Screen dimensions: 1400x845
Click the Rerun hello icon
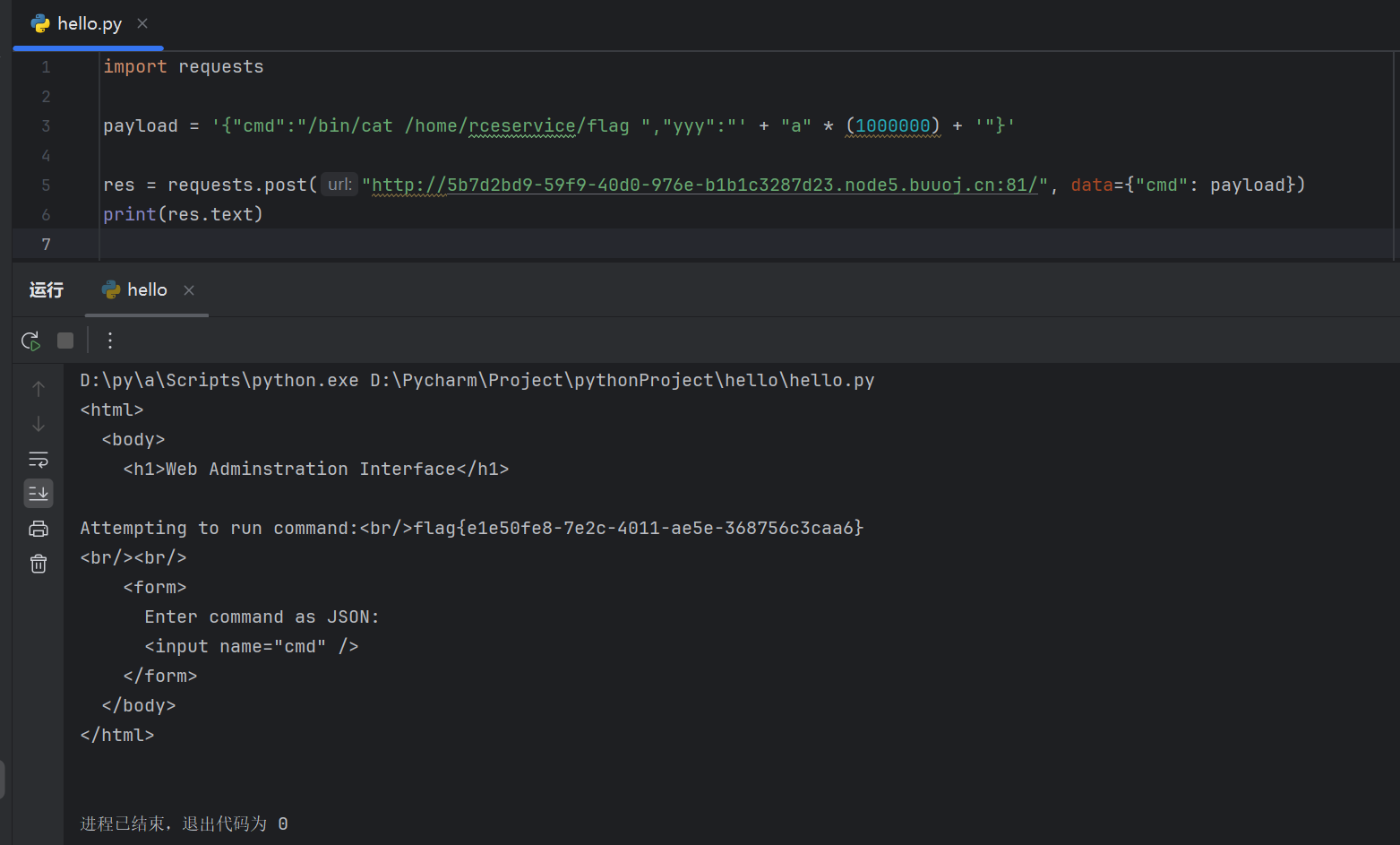(x=30, y=341)
